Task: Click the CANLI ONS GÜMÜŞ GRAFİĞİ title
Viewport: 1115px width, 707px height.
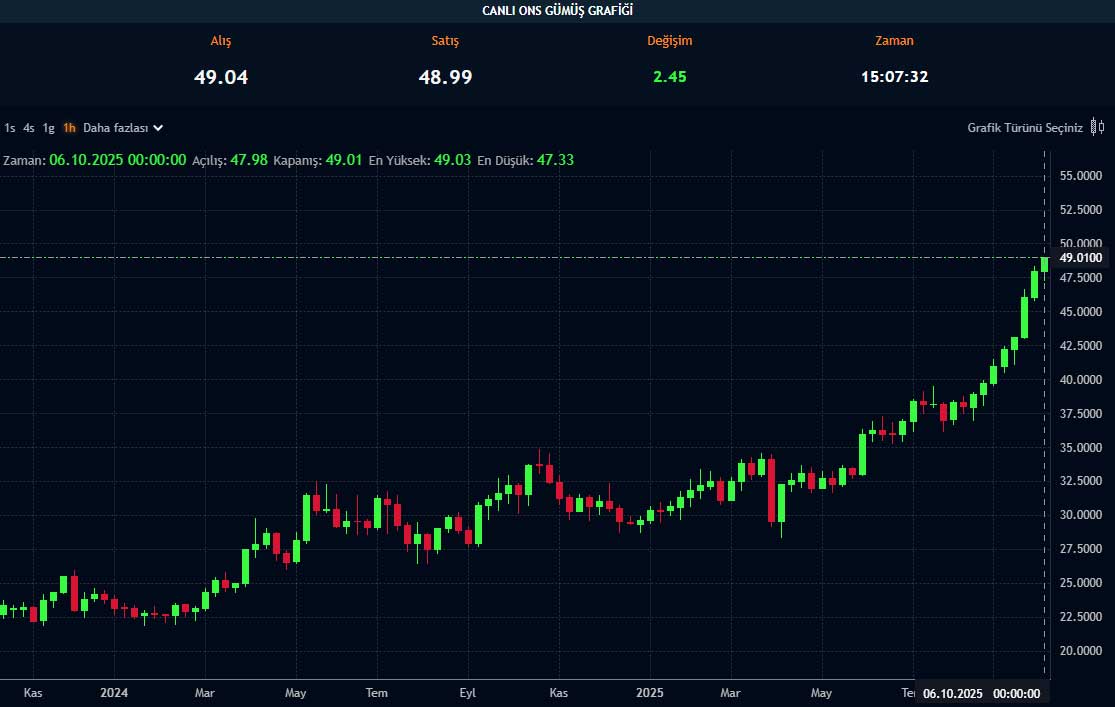Action: [557, 10]
